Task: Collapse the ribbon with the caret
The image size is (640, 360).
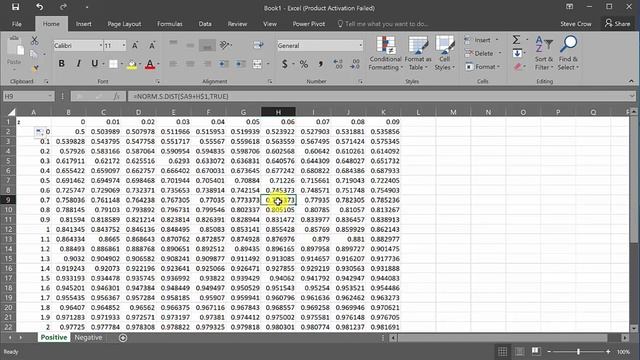Action: (x=631, y=81)
